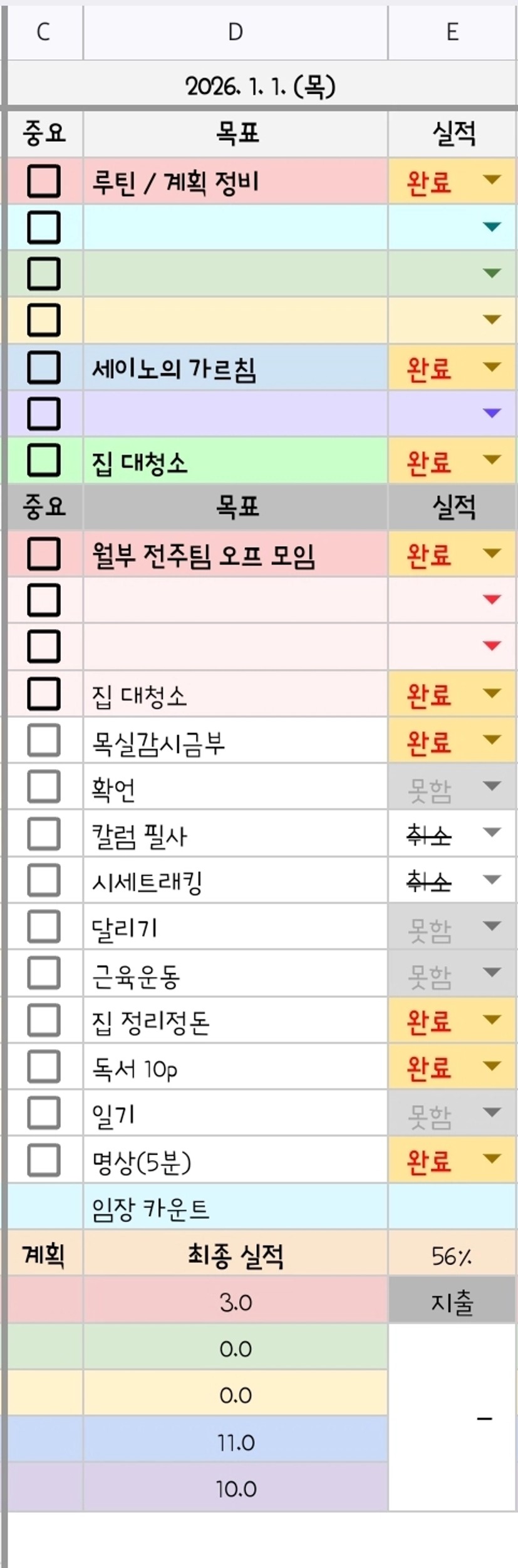Click the date cell 2026. 1. 1. (목)
Viewport: 518px width, 1568px height.
tap(261, 86)
